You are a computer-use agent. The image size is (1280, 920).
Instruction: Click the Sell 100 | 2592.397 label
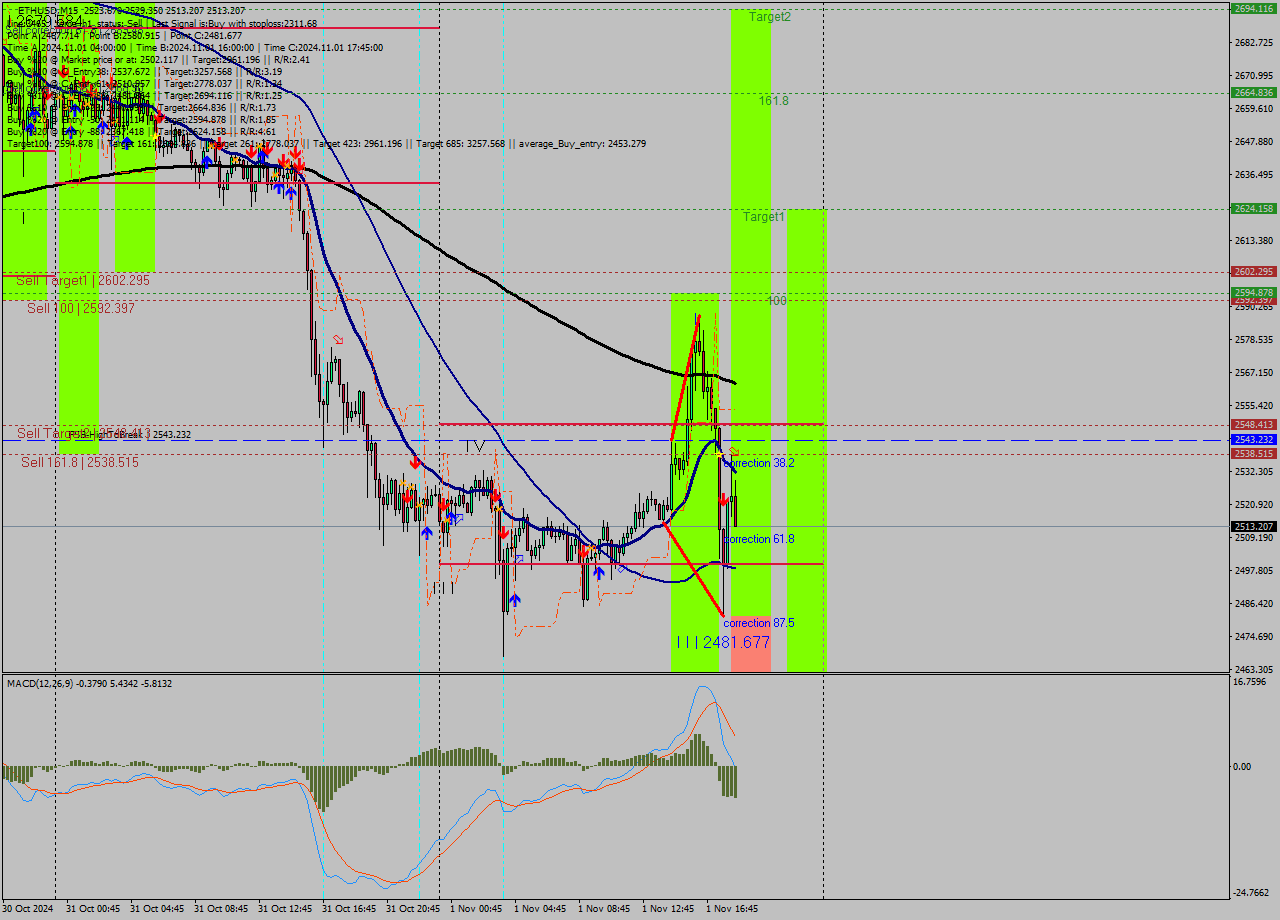click(81, 309)
